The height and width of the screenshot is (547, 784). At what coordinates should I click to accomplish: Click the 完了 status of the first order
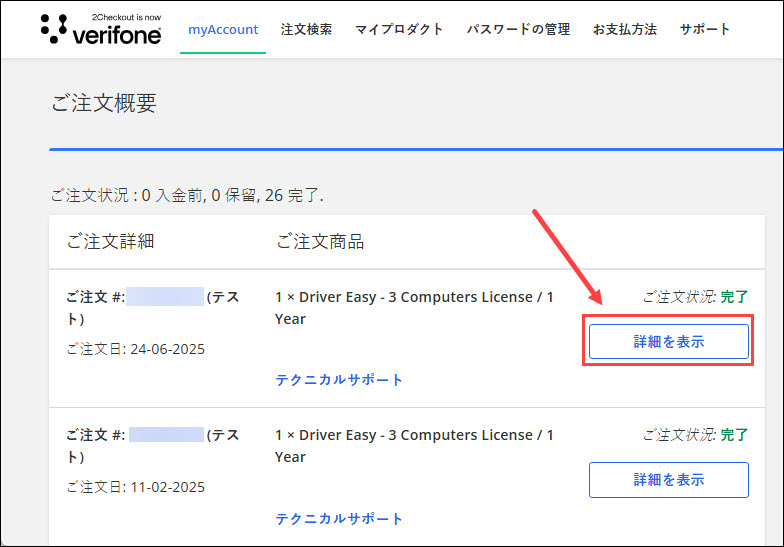[734, 297]
